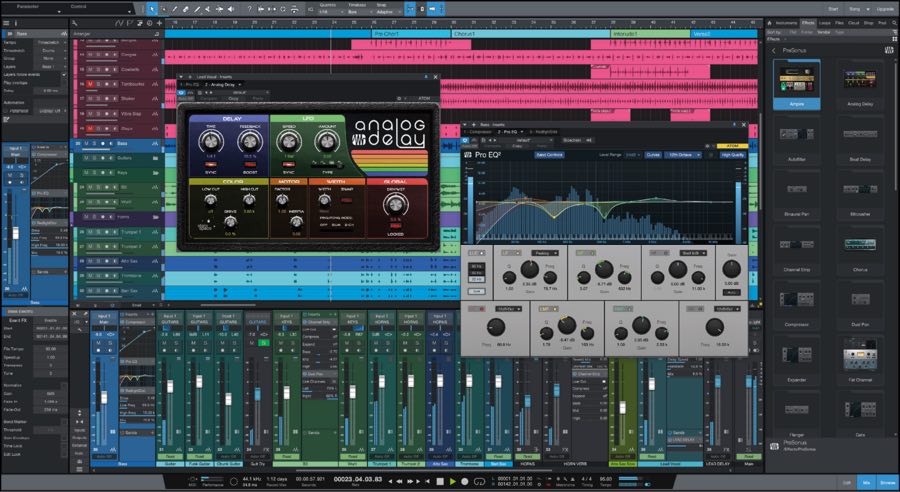Open the hamburger track list menu icon
The image size is (900, 492).
click(6, 24)
